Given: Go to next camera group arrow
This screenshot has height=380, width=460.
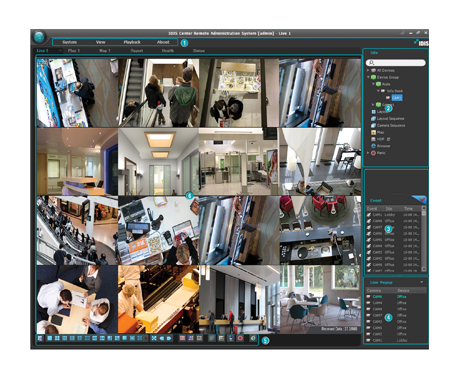Looking at the screenshot, I should pos(169,338).
